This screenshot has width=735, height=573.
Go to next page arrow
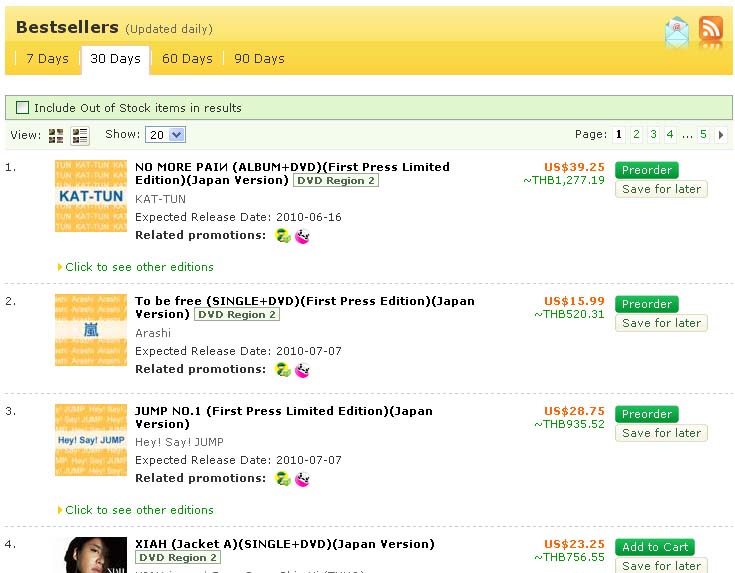click(721, 135)
